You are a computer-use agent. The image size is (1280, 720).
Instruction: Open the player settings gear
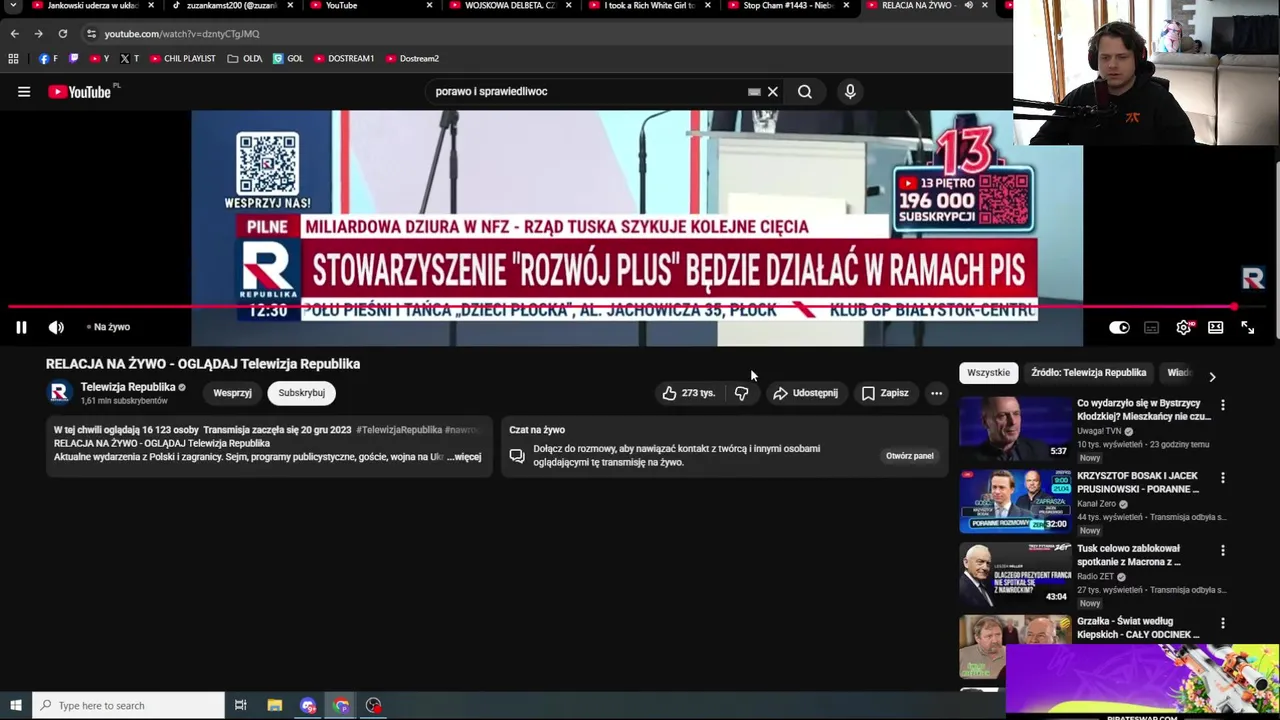coord(1184,327)
